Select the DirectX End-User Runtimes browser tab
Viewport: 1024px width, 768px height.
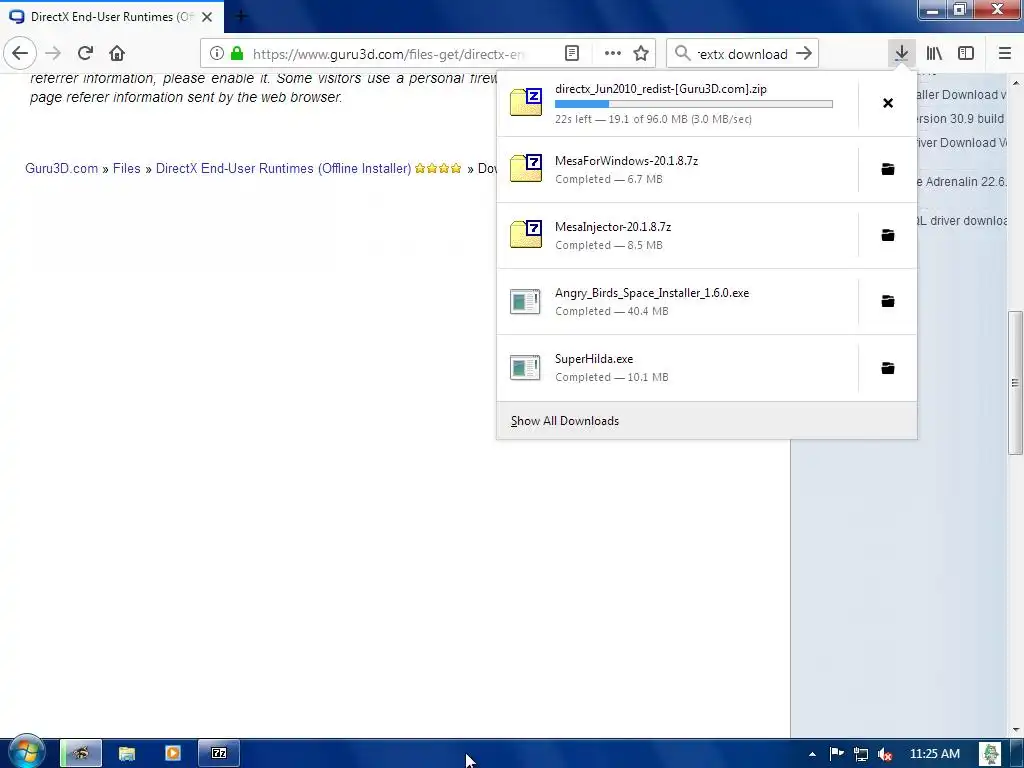tap(112, 16)
